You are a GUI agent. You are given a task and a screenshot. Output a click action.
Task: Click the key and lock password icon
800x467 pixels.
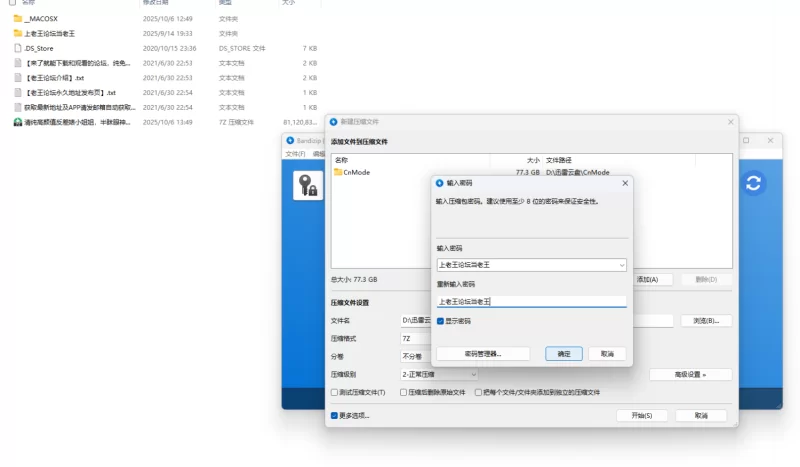pyautogui.click(x=307, y=185)
